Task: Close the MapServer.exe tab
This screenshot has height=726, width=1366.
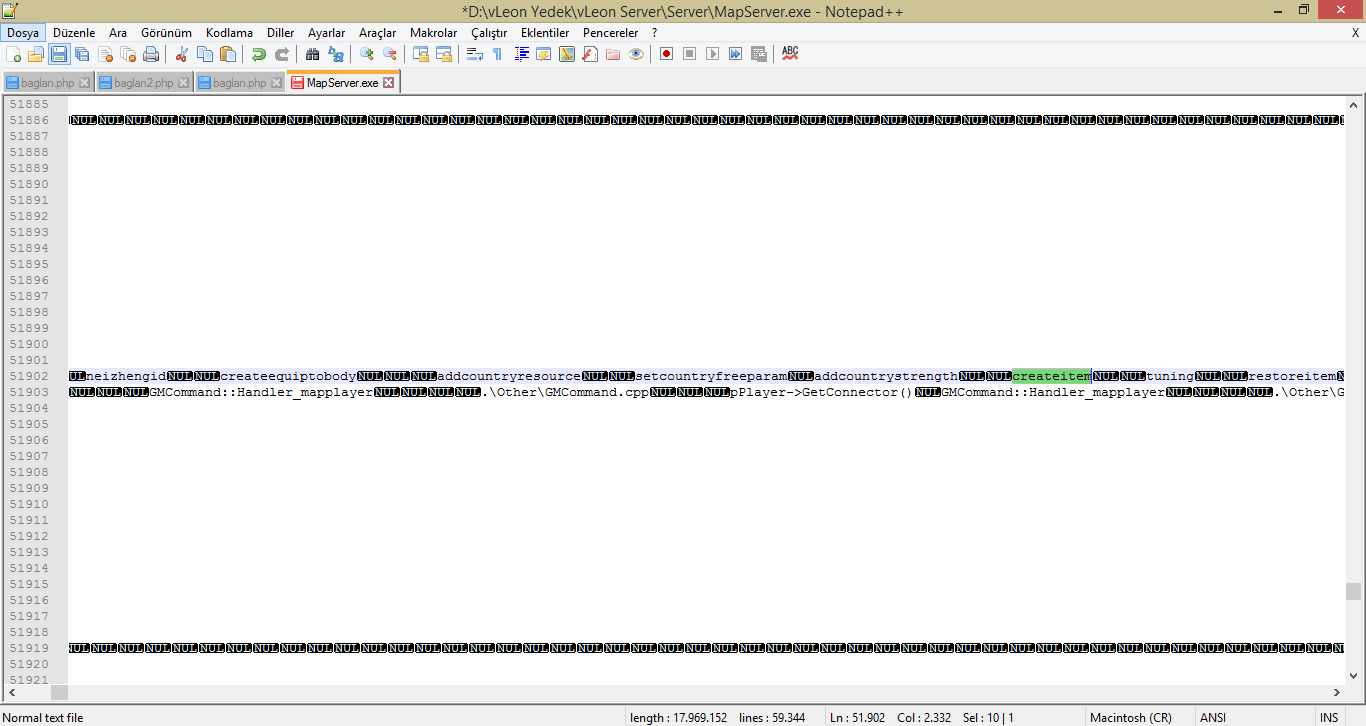Action: coord(389,83)
